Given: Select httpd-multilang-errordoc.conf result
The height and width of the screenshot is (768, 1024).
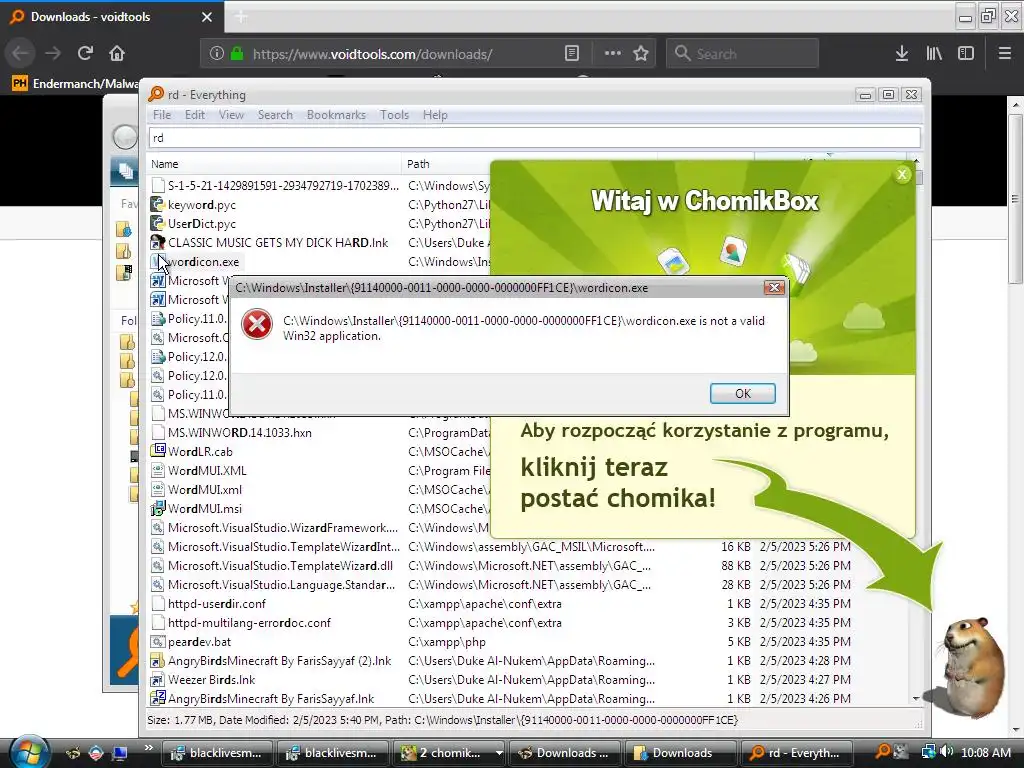Looking at the screenshot, I should (x=249, y=622).
